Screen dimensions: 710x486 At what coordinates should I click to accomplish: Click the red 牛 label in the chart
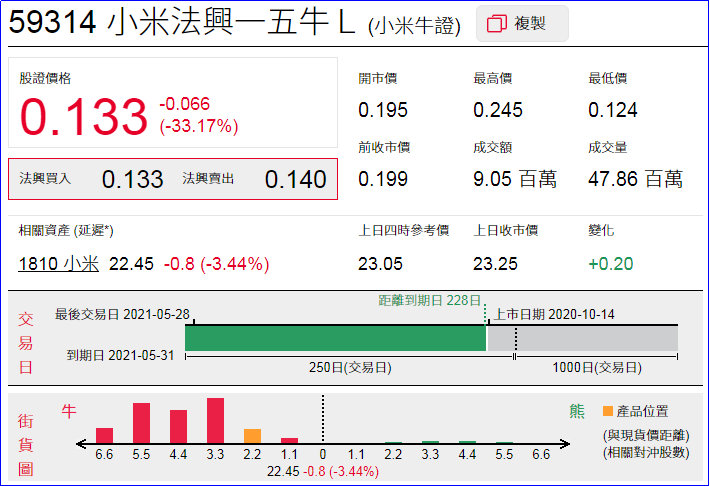pos(69,411)
